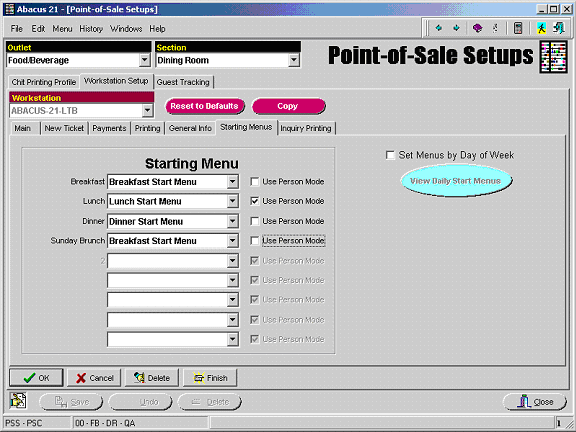Open the last empty starting menu dropdown
The image size is (576, 432).
pyautogui.click(x=232, y=339)
